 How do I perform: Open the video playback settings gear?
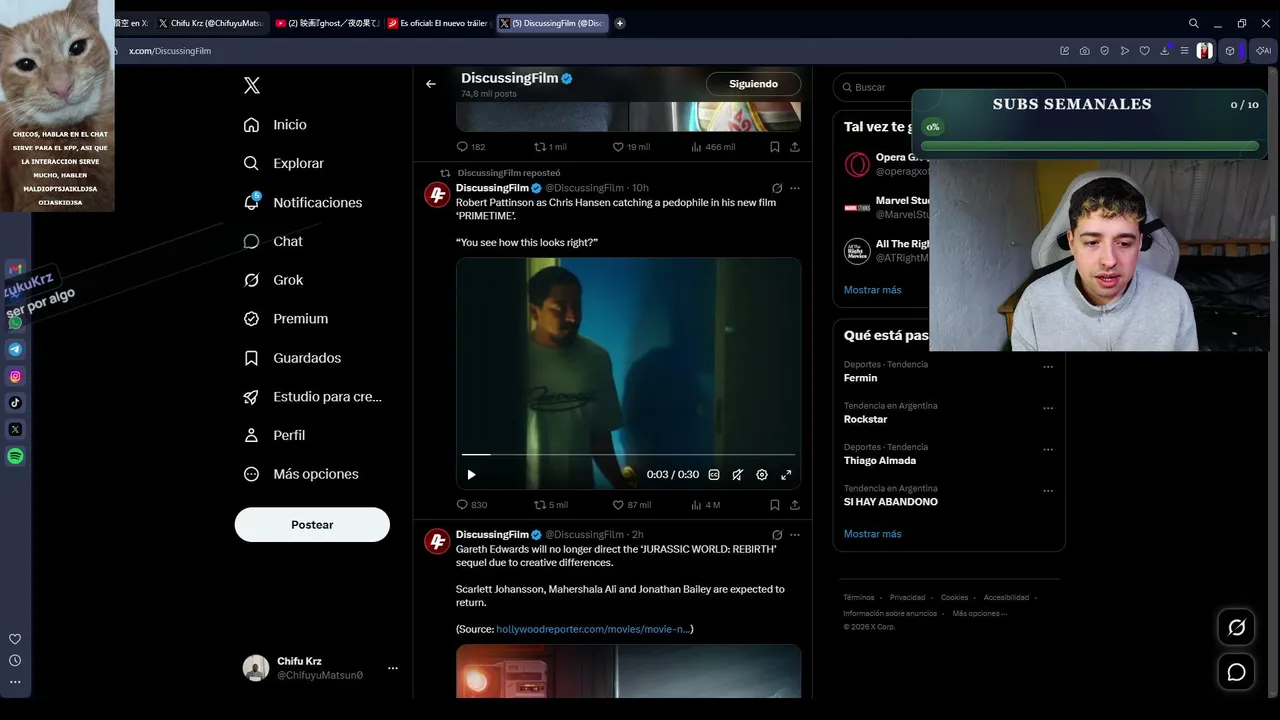click(x=762, y=475)
